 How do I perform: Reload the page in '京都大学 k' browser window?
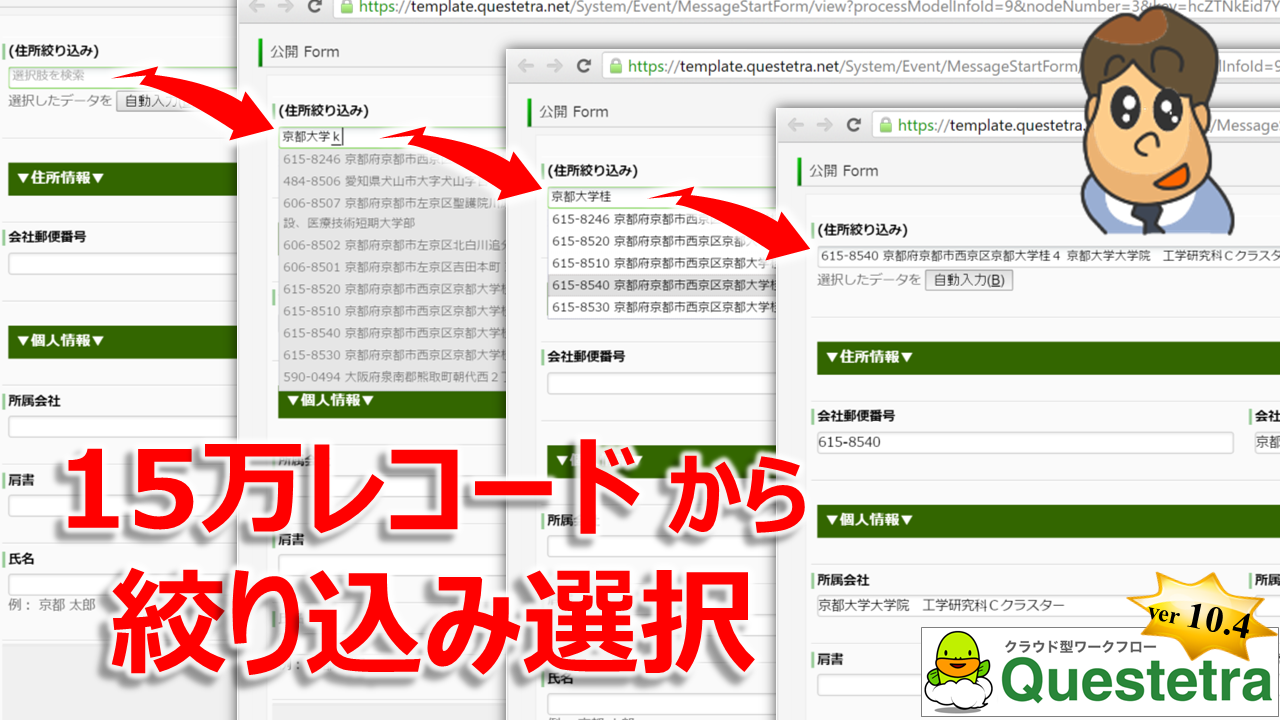coord(314,7)
